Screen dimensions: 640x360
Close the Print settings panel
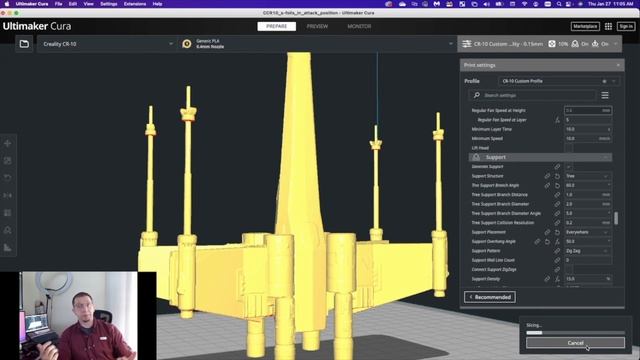[x=618, y=65]
